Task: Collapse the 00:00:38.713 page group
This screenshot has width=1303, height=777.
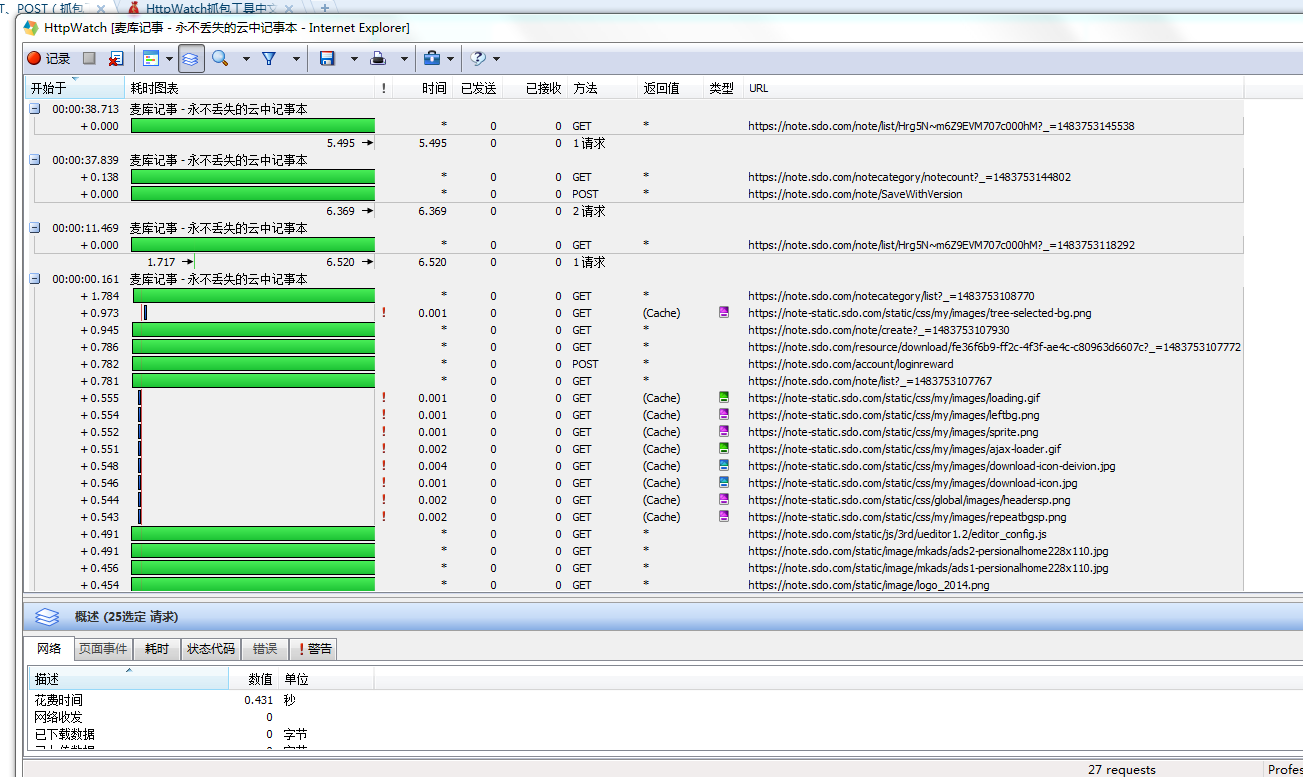Action: coord(35,109)
